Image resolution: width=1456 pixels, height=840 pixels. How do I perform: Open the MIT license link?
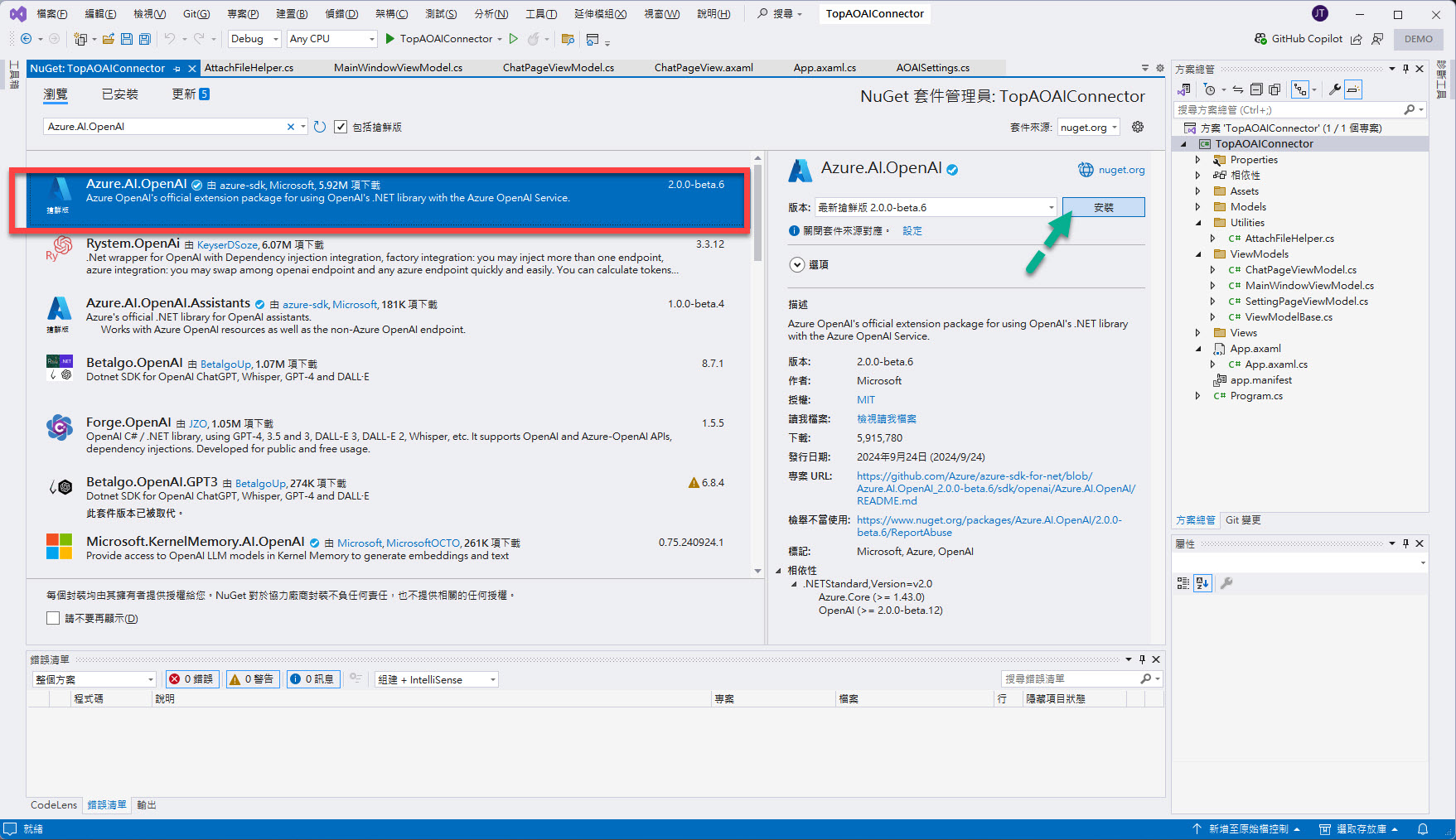866,400
